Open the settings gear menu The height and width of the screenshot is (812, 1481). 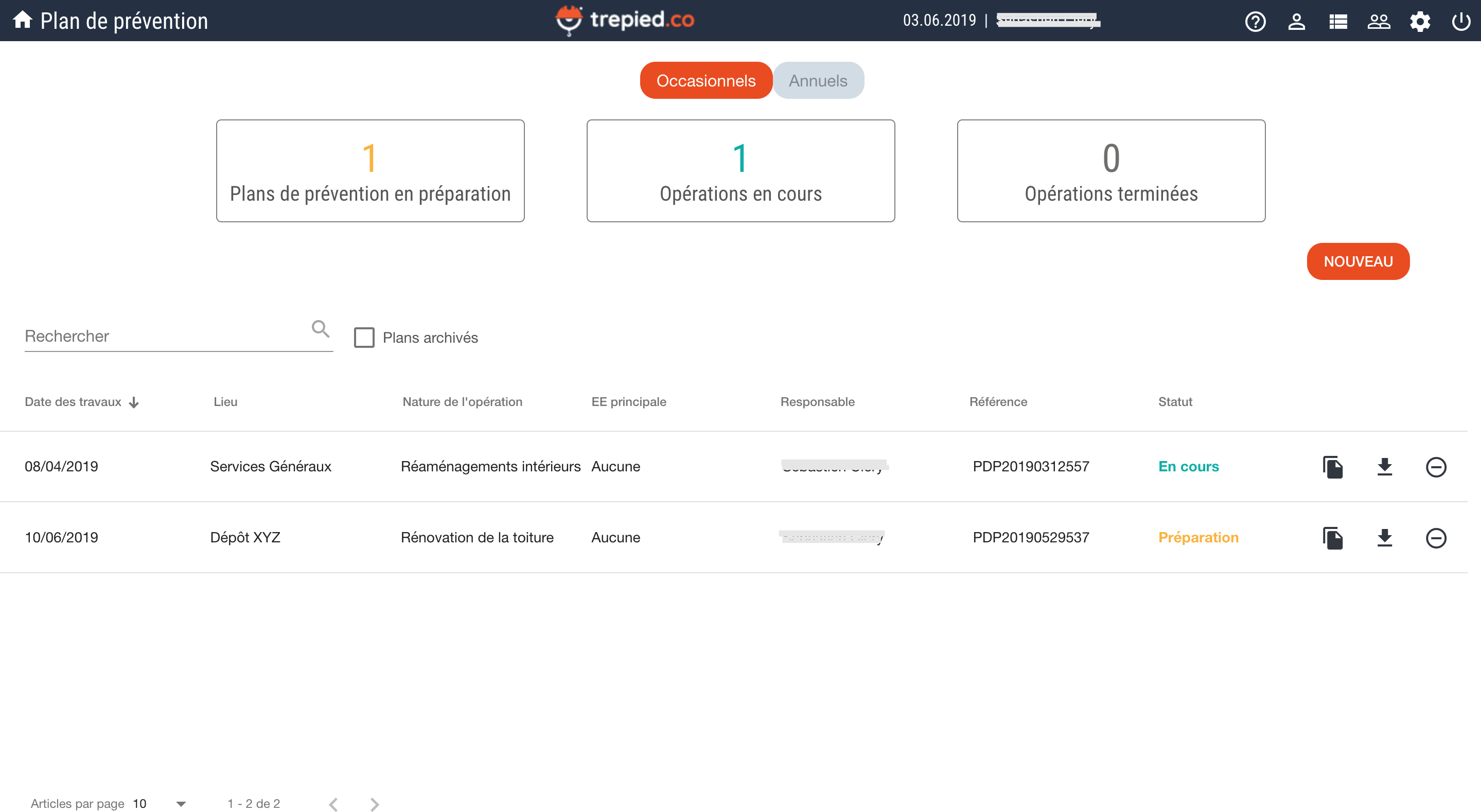tap(1420, 20)
